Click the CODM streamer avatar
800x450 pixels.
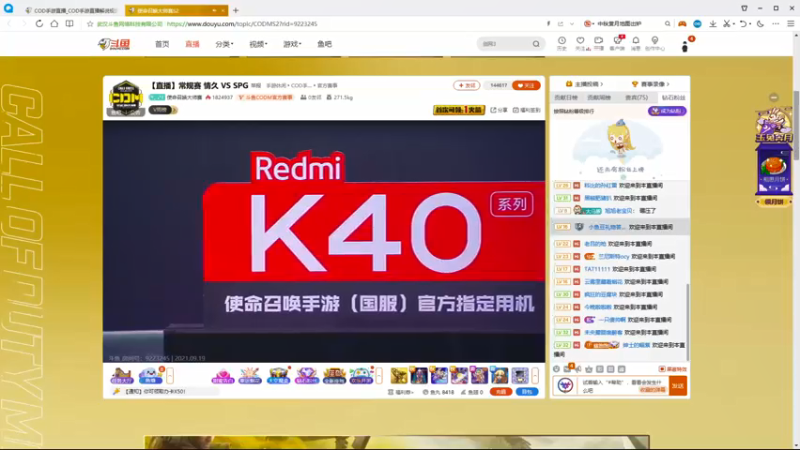(x=126, y=97)
